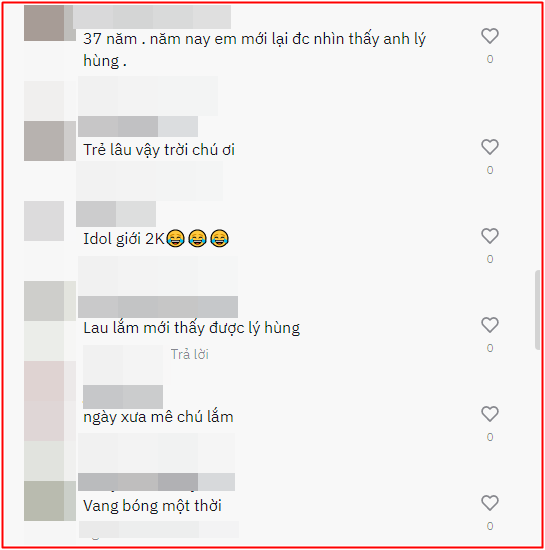The height and width of the screenshot is (550, 545).
Task: Click the like count under the "37 năm" heart
Action: (x=490, y=59)
